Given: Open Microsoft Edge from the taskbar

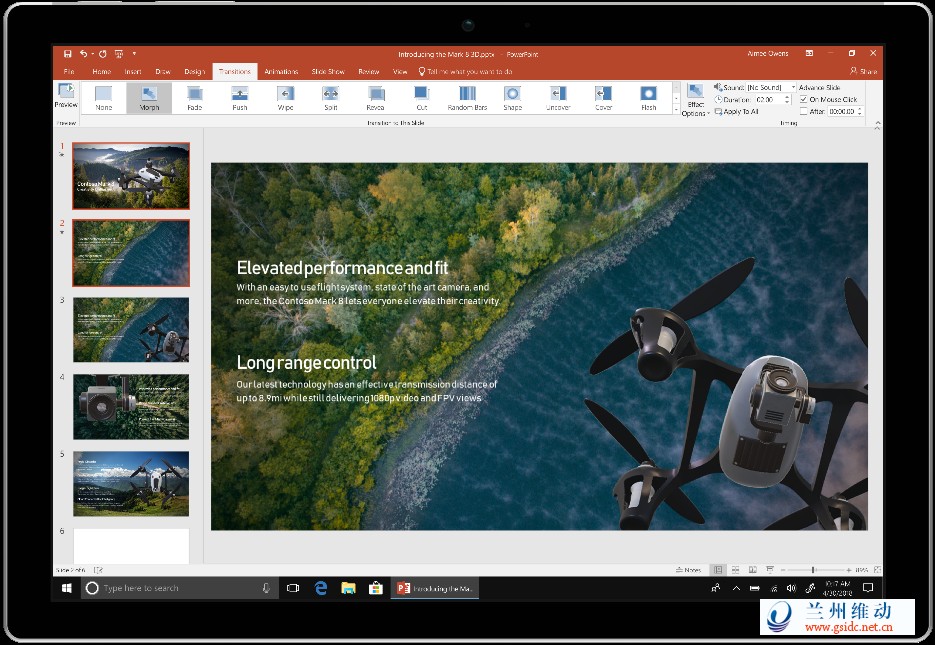Looking at the screenshot, I should point(321,588).
